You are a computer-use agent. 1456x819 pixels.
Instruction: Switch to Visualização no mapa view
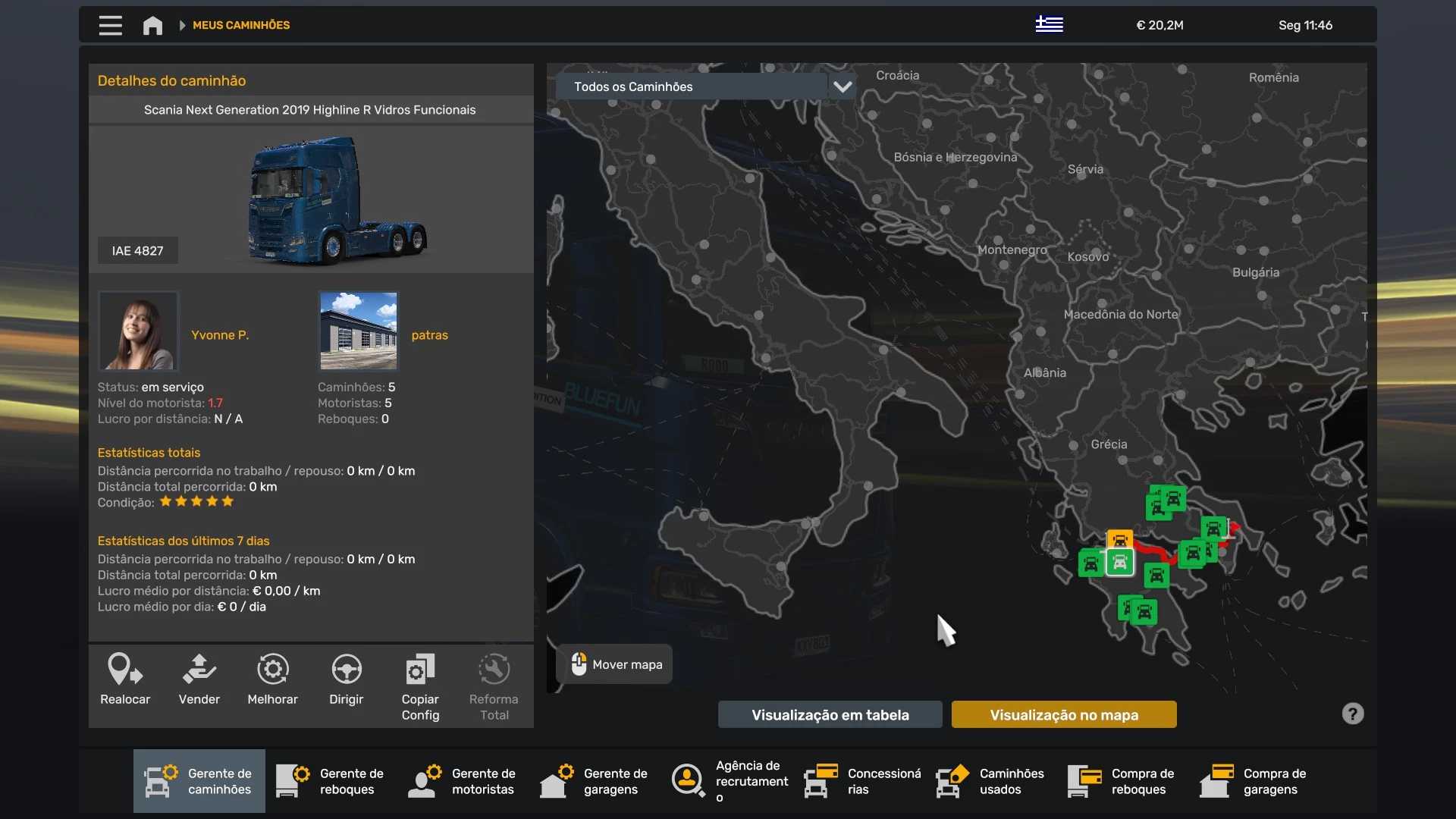[x=1063, y=714]
